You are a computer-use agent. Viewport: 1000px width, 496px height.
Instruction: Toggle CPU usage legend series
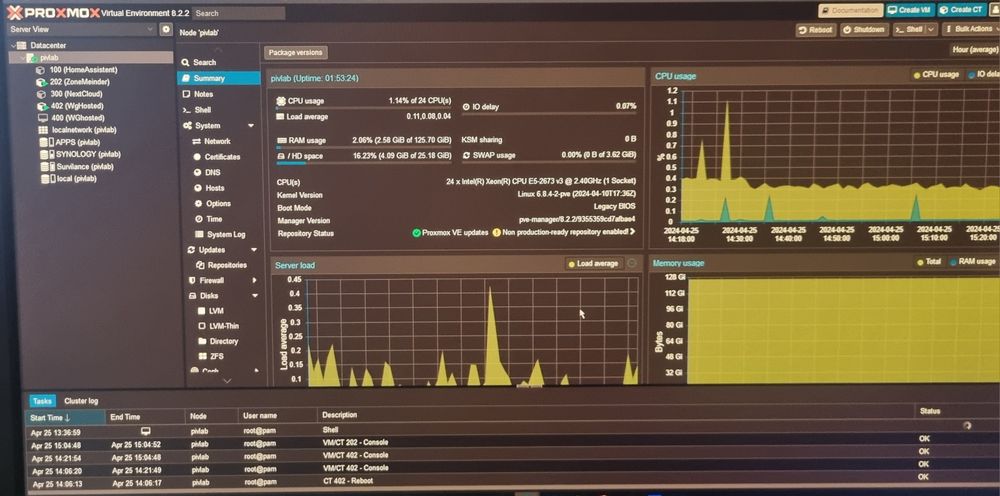point(936,75)
